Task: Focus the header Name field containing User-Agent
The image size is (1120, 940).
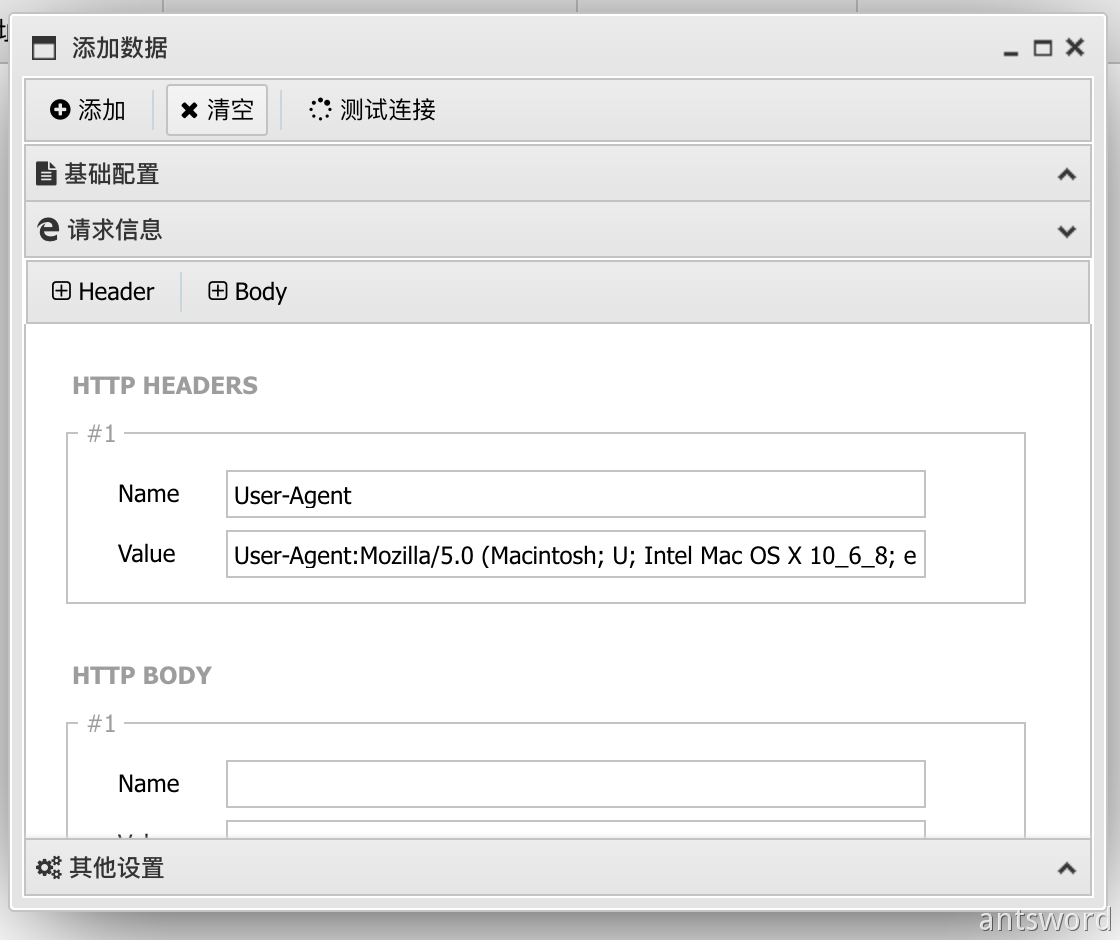Action: click(575, 495)
